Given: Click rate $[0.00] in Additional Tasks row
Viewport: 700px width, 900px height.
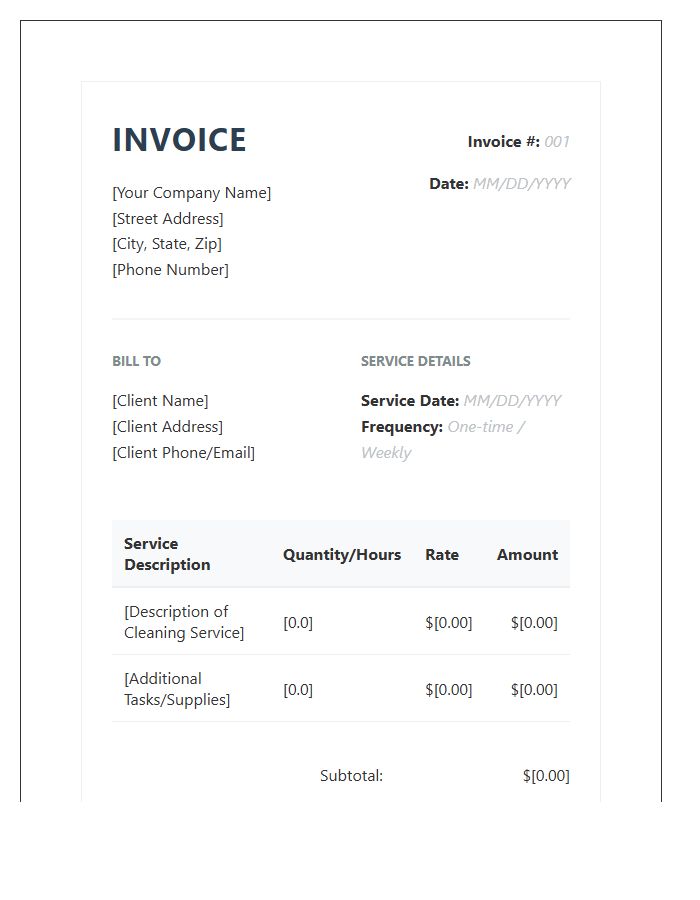Looking at the screenshot, I should coord(449,689).
